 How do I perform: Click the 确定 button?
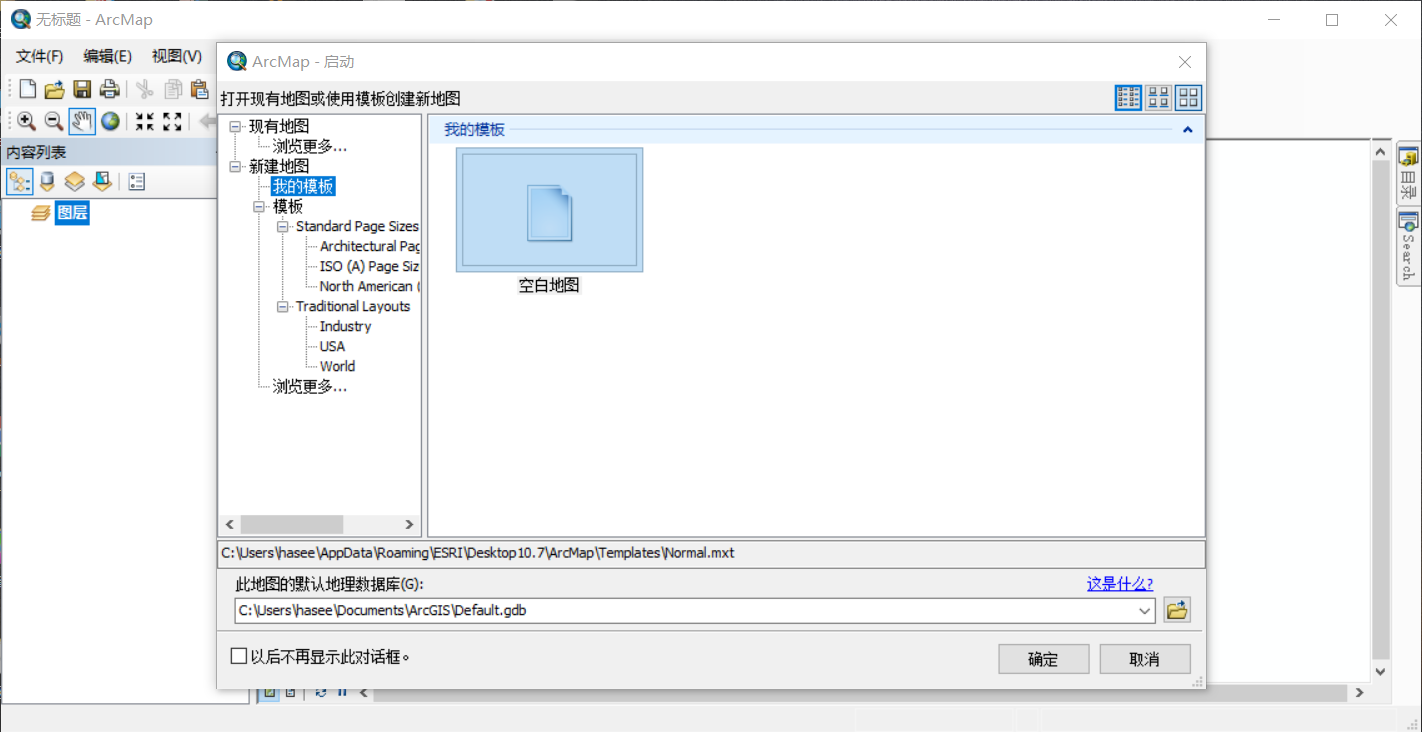[1043, 659]
